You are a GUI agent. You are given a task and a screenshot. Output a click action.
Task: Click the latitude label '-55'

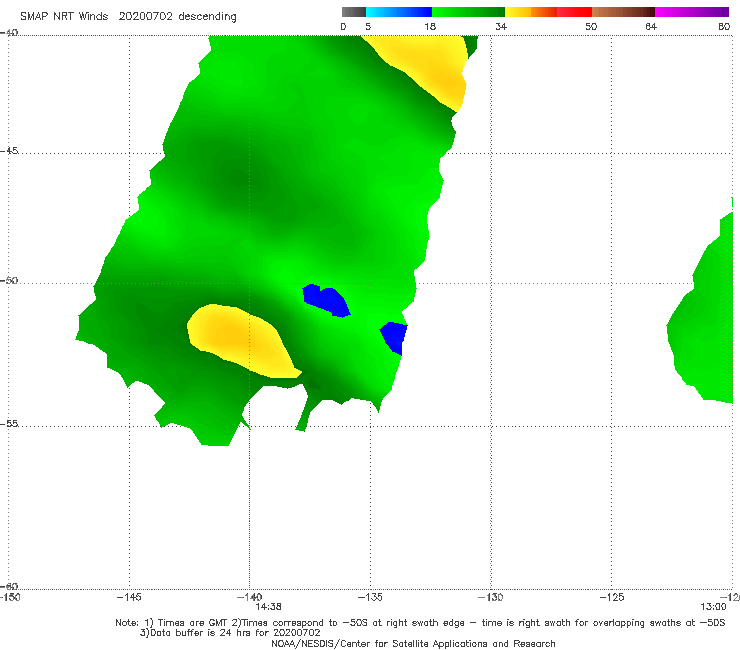9,423
